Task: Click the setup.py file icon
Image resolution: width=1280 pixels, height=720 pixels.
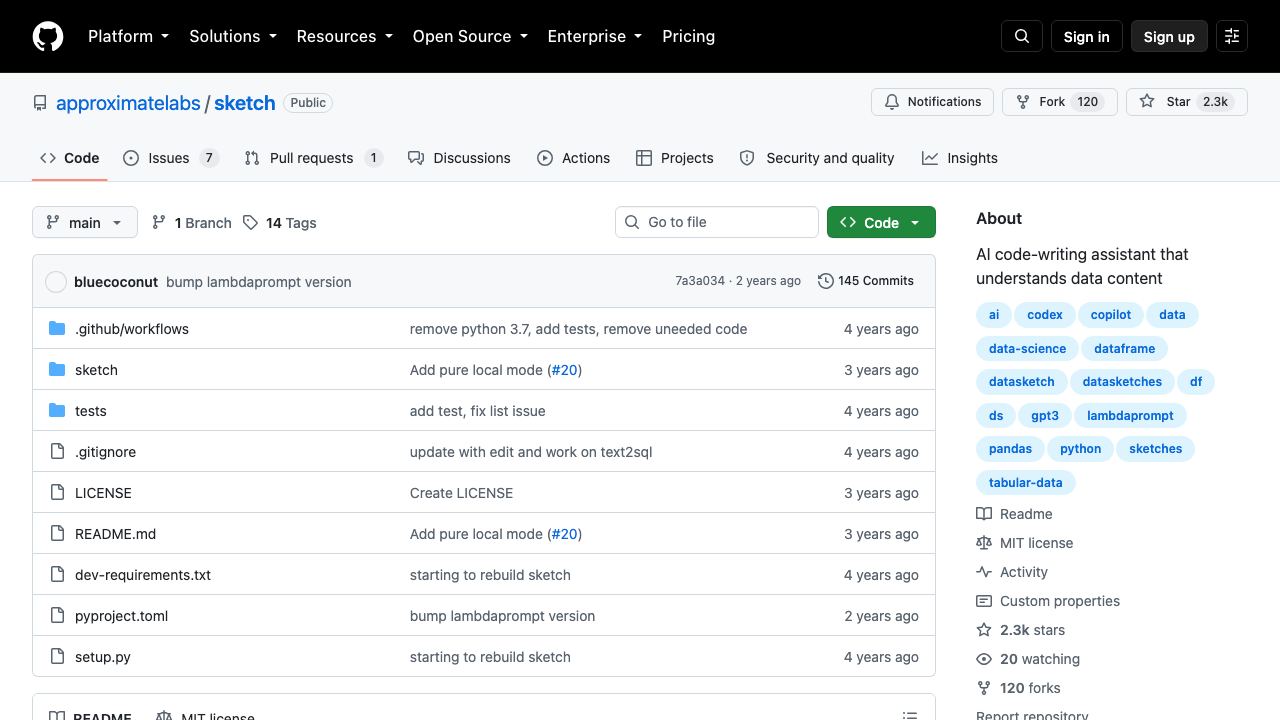Action: (57, 657)
